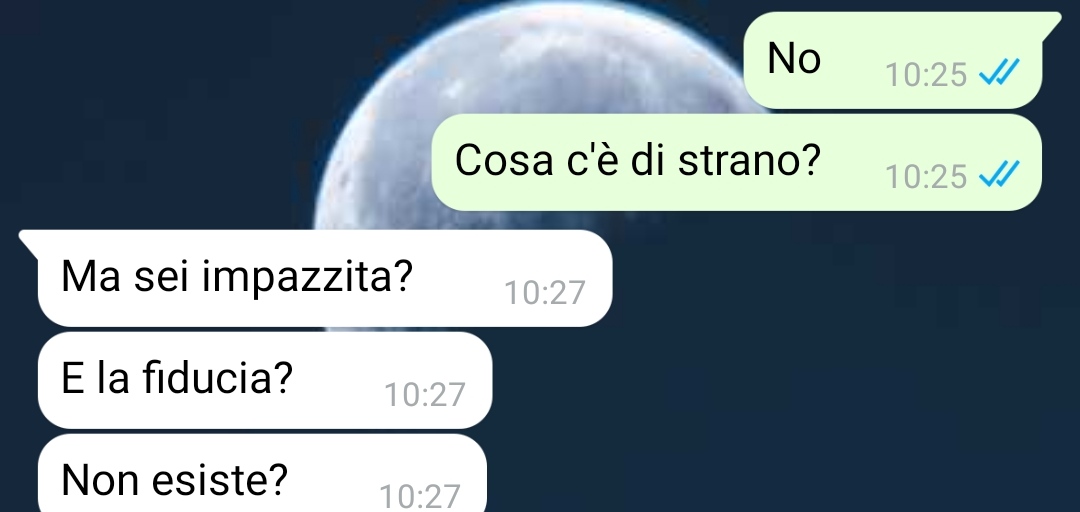The width and height of the screenshot is (1080, 512).
Task: Tap the "E la fiducia?" message bubble
Action: [265, 380]
